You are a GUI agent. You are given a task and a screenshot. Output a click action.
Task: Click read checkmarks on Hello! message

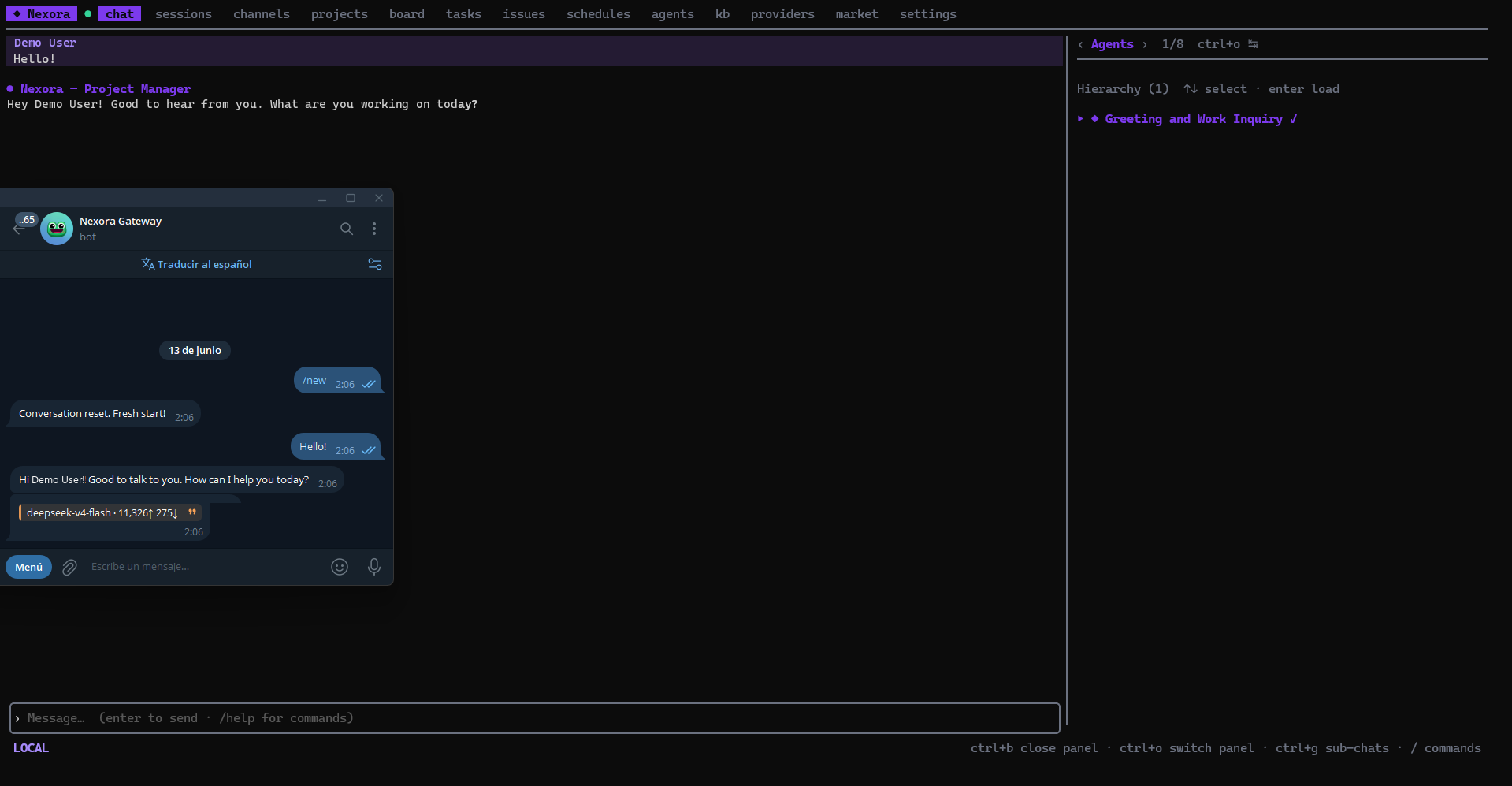coord(369,451)
